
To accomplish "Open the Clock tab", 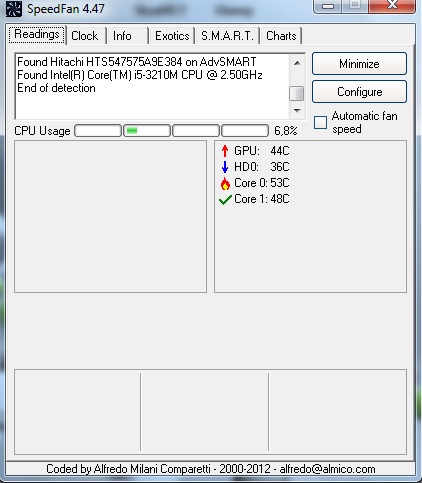I will click(85, 36).
